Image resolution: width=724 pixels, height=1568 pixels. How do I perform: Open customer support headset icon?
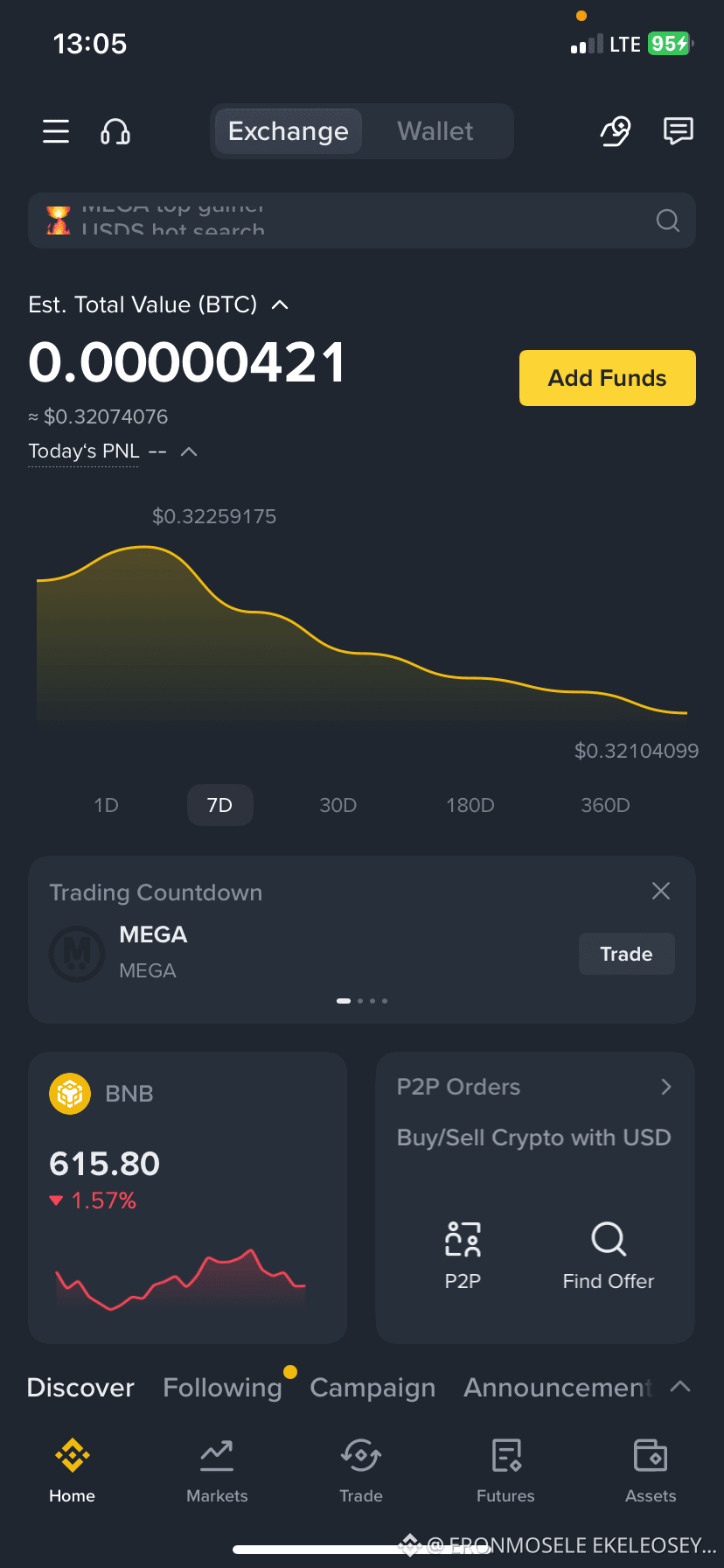(115, 131)
